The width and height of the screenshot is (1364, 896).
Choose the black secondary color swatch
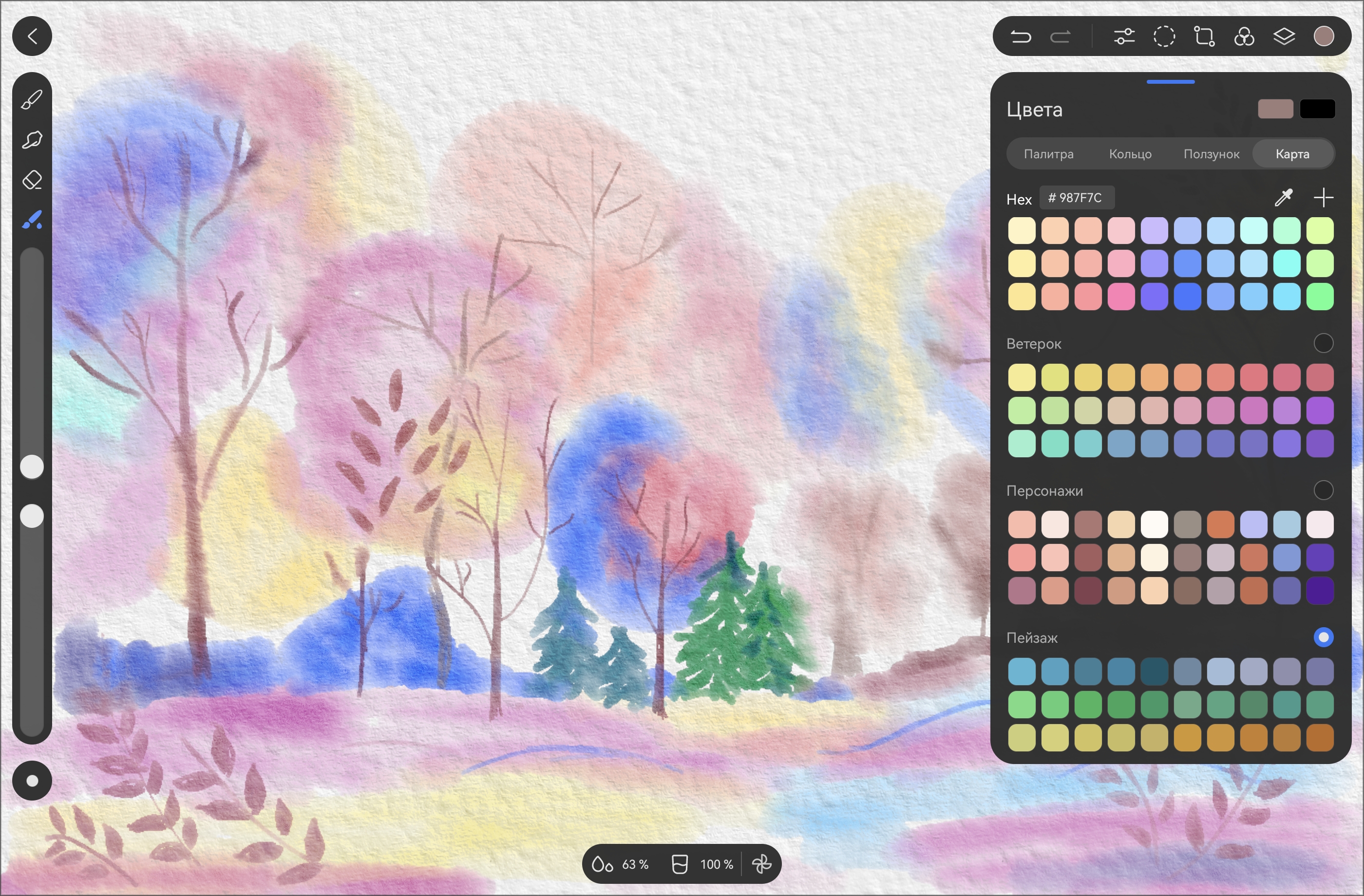[1317, 109]
